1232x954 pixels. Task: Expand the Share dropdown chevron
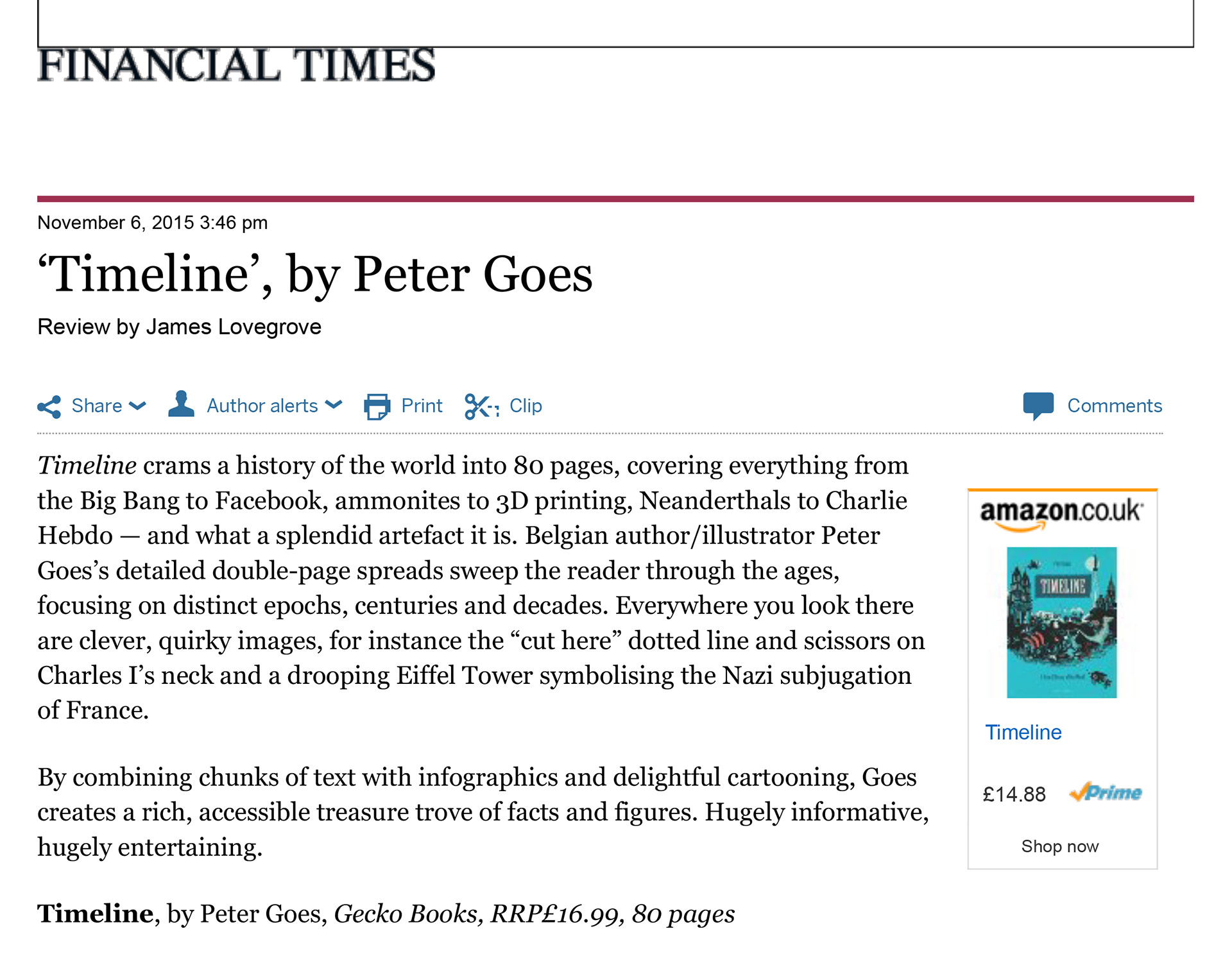click(137, 405)
